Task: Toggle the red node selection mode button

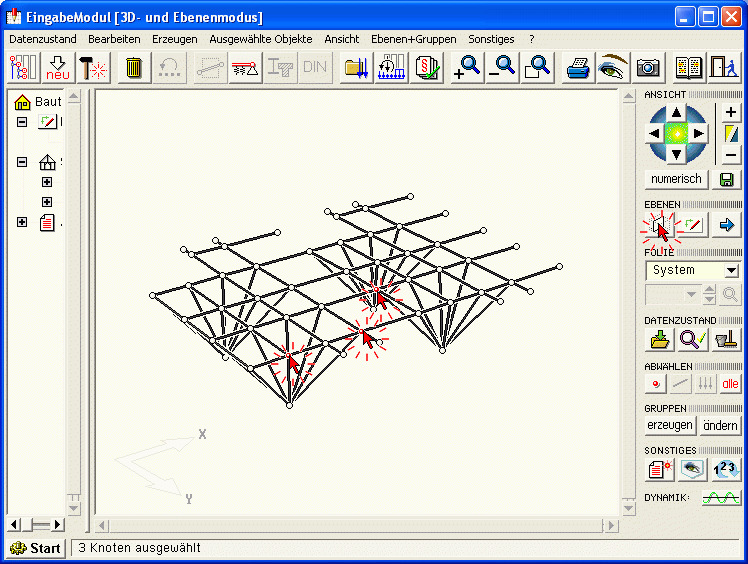Action: click(656, 383)
